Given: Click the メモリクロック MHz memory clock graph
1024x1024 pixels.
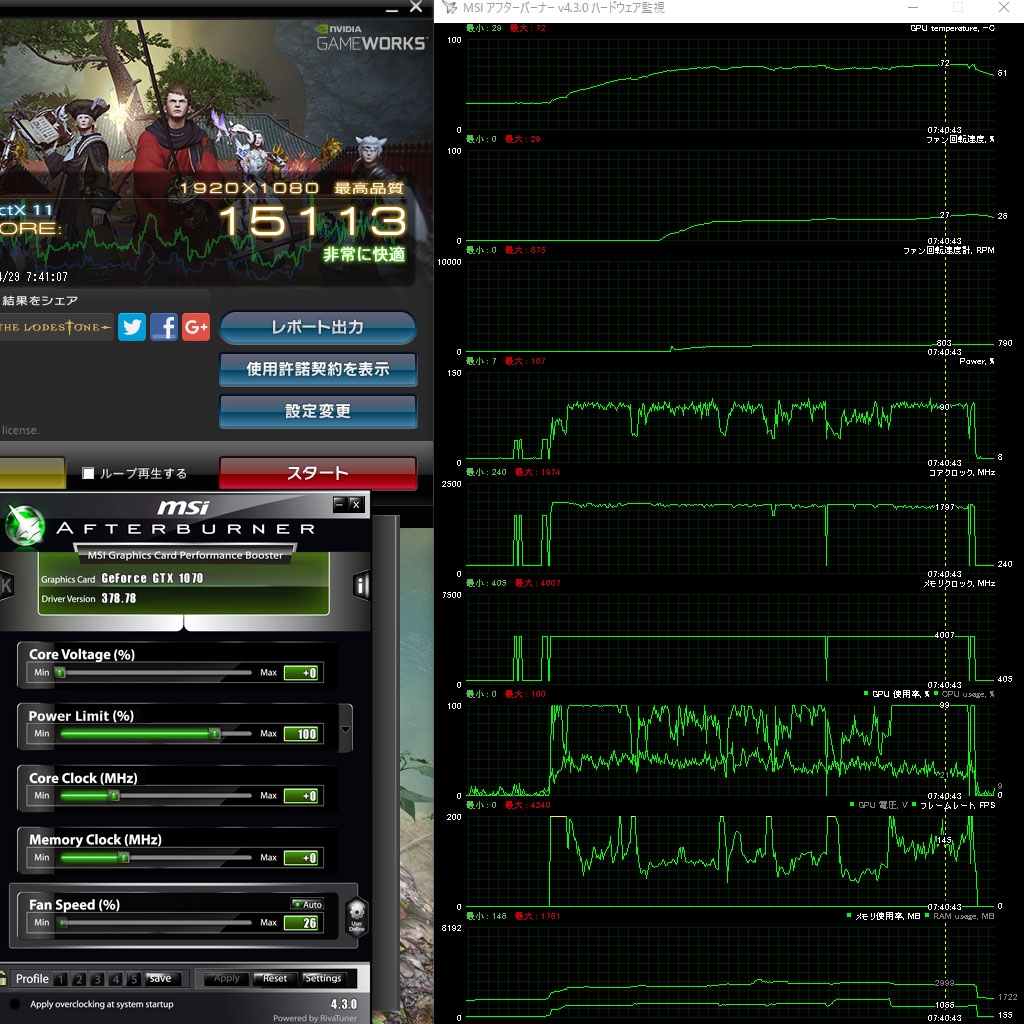Looking at the screenshot, I should (x=730, y=640).
